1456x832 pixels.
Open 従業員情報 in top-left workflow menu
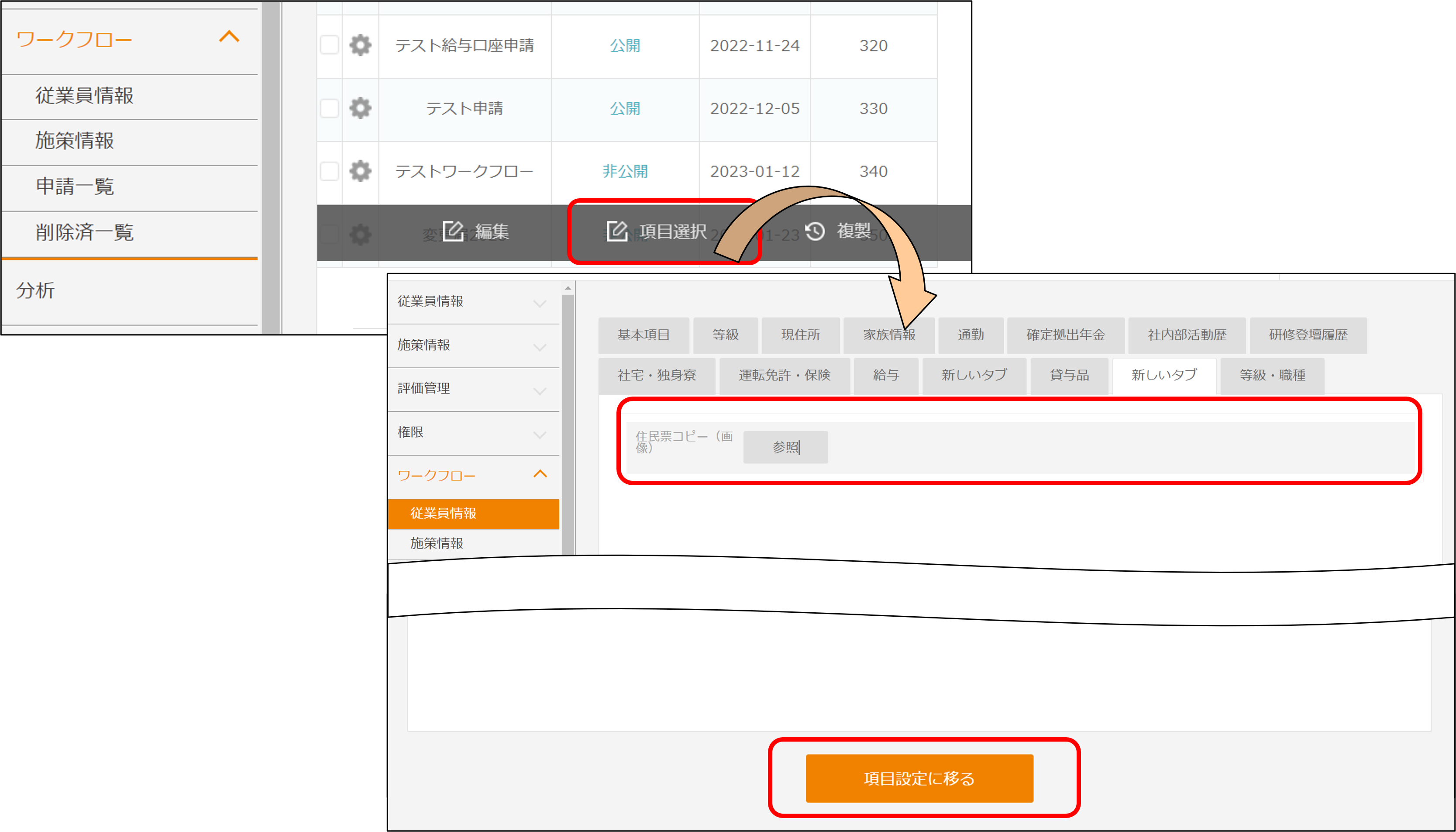point(84,95)
